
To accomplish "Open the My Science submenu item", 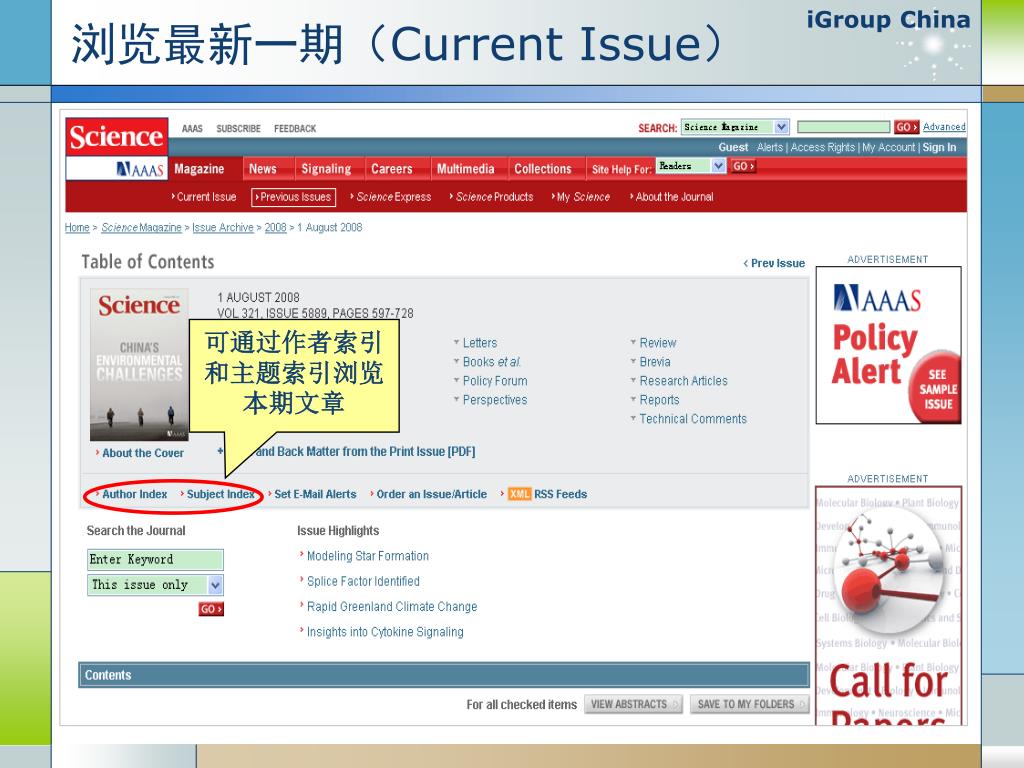I will (581, 197).
